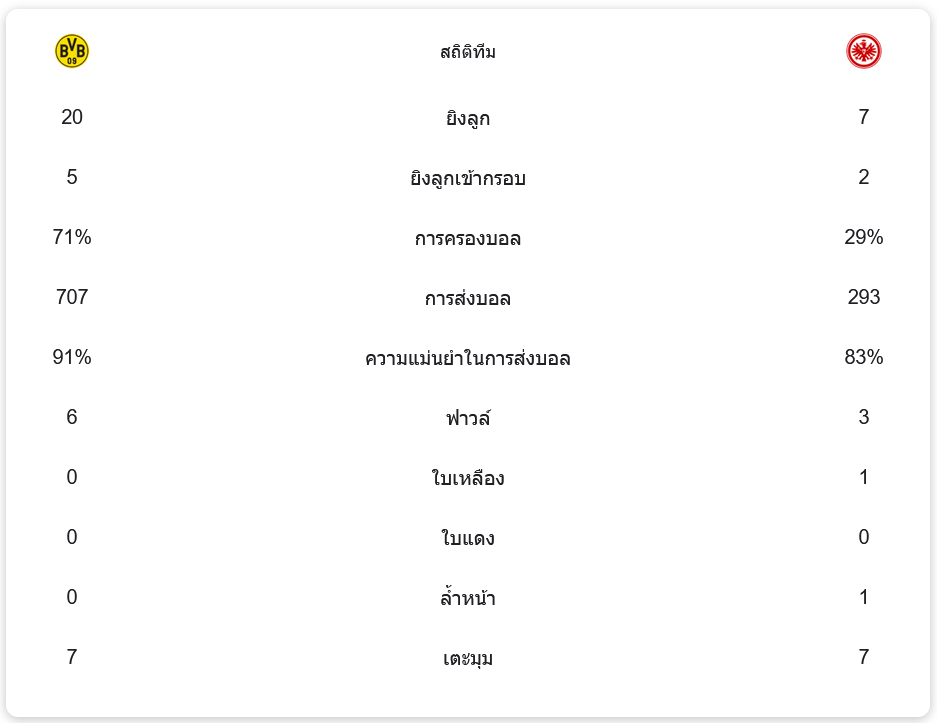Select Dortmund's 20 shots value
The height and width of the screenshot is (723, 937).
72,117
